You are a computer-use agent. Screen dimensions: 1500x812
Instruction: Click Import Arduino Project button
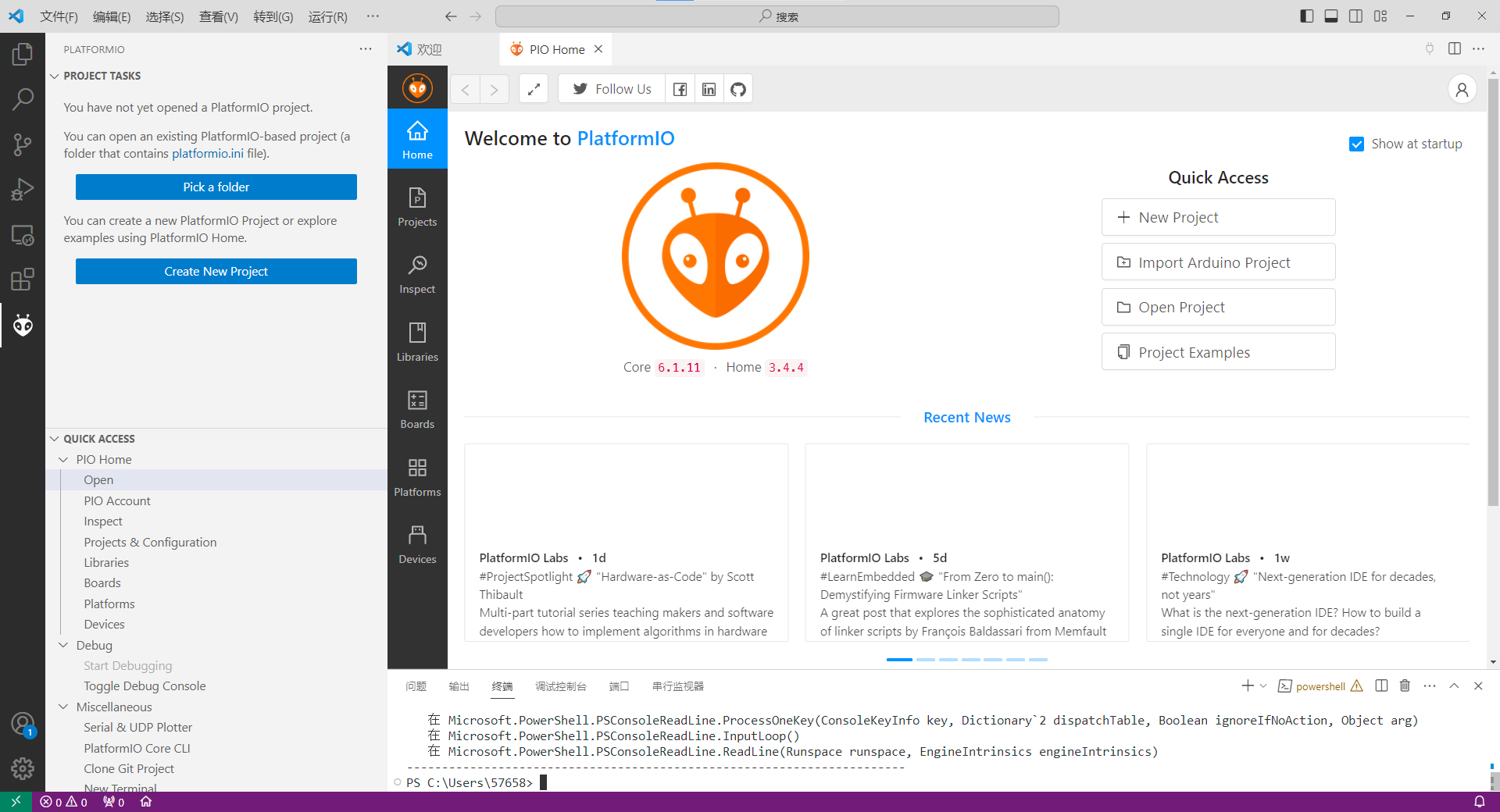tap(1218, 262)
